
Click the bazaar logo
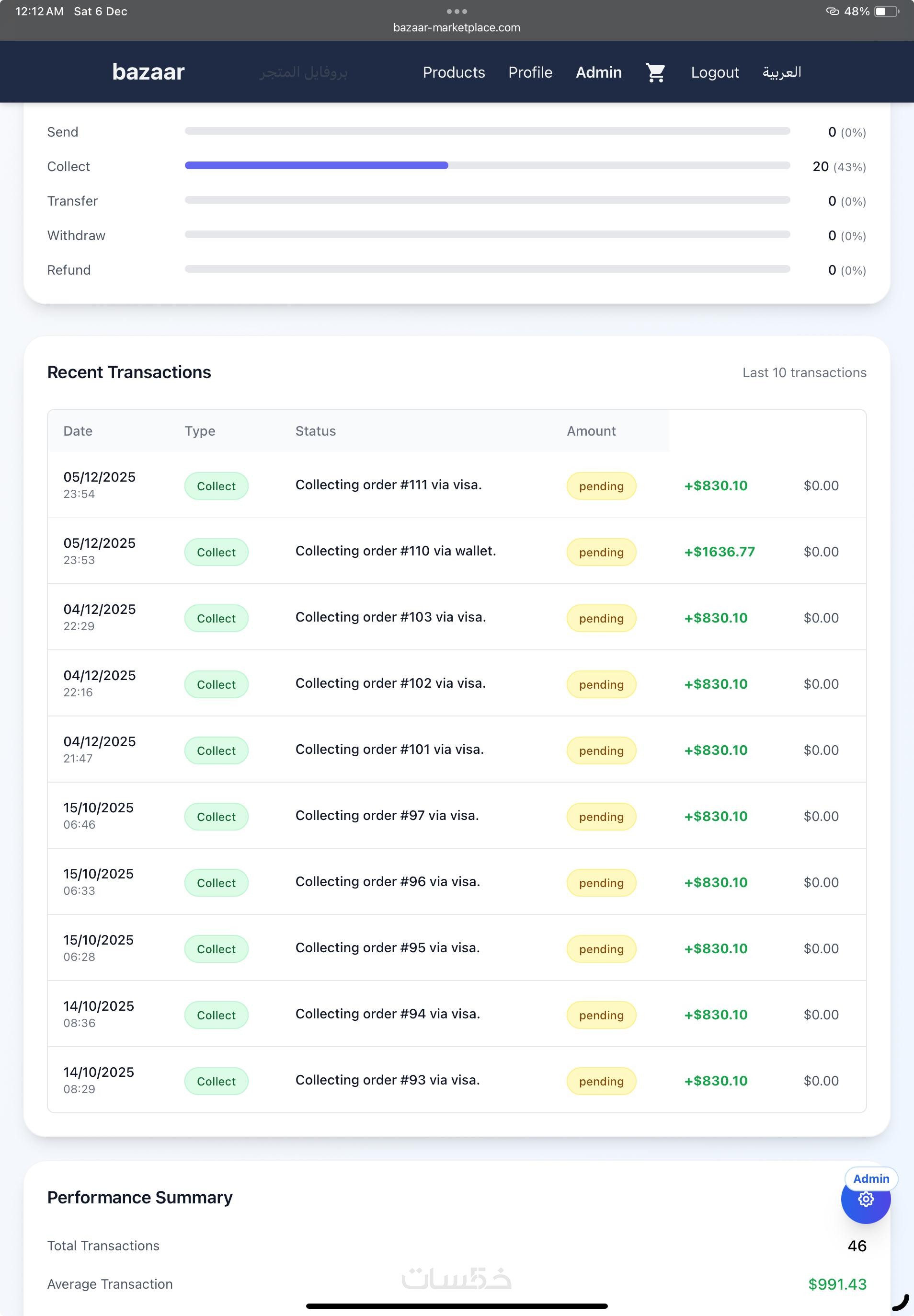[x=149, y=72]
